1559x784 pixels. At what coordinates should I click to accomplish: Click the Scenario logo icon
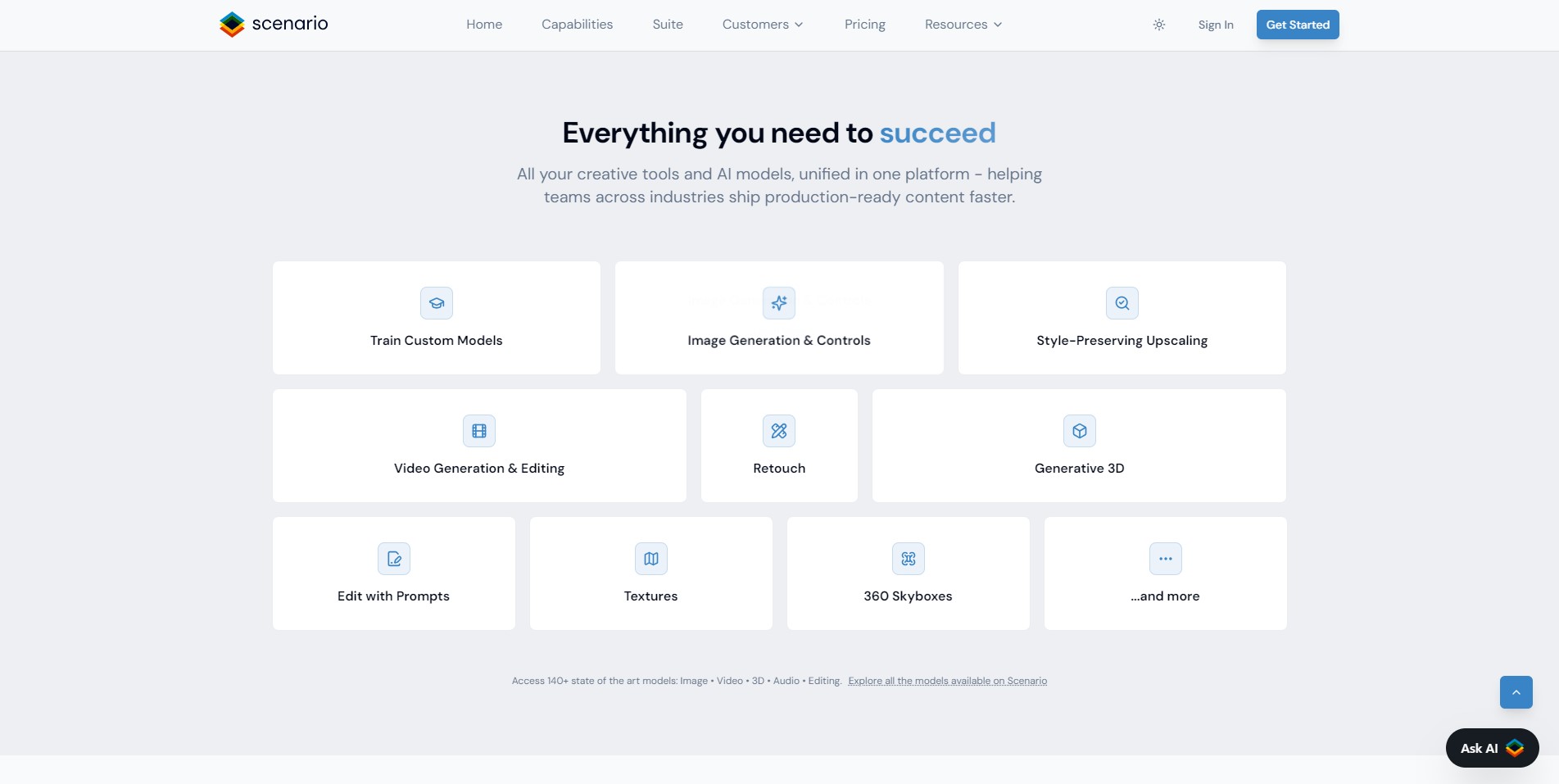[232, 25]
